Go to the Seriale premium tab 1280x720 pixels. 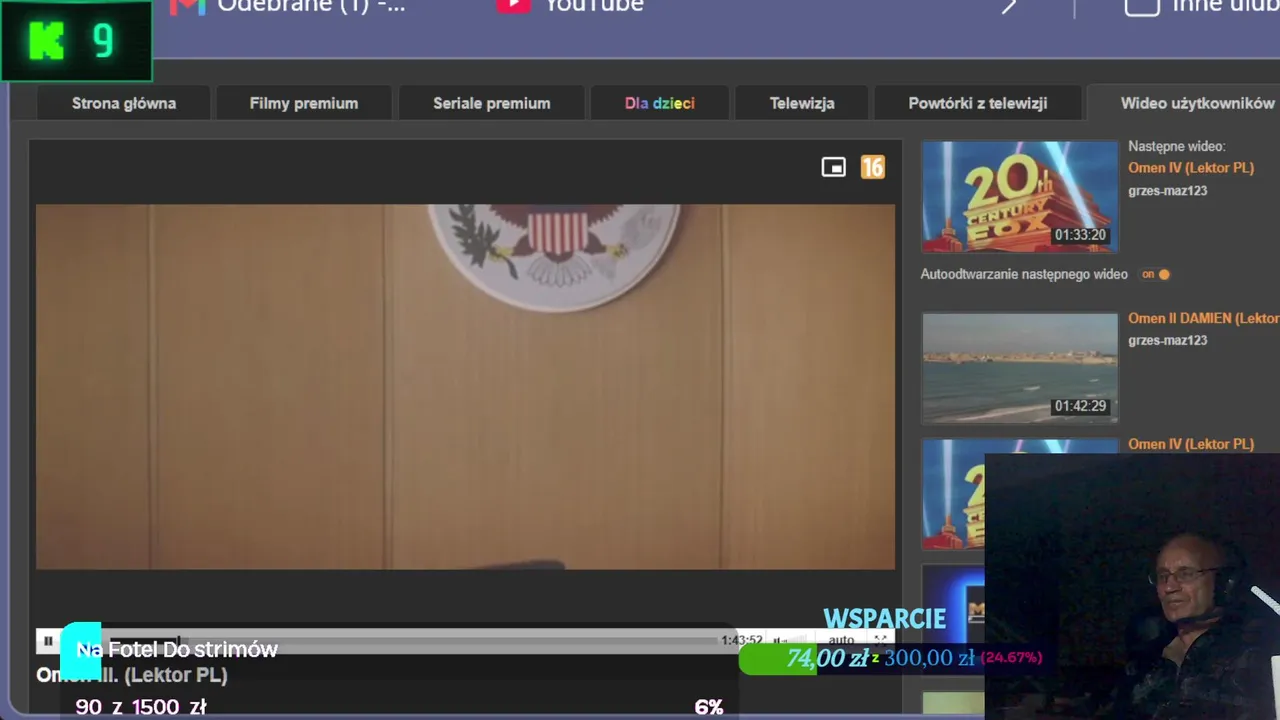click(492, 103)
